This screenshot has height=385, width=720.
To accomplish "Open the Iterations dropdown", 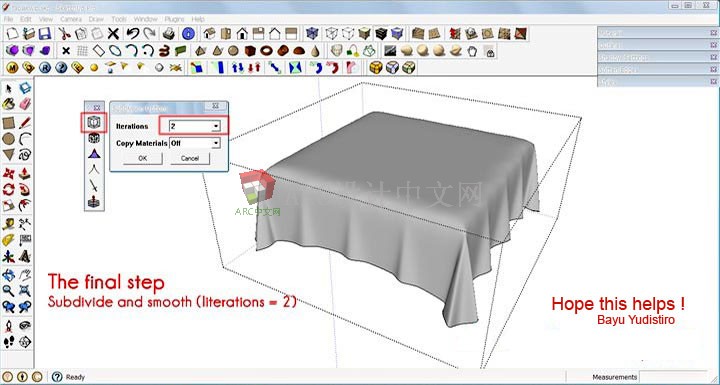I will (215, 126).
